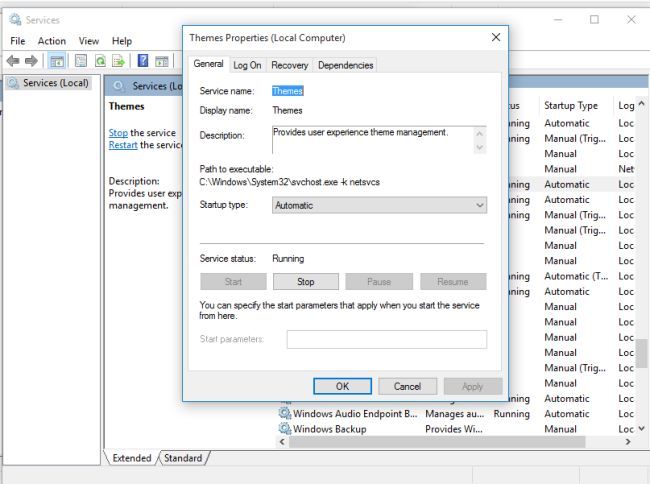The width and height of the screenshot is (650, 484).
Task: Confirm with the OK button
Action: [342, 386]
